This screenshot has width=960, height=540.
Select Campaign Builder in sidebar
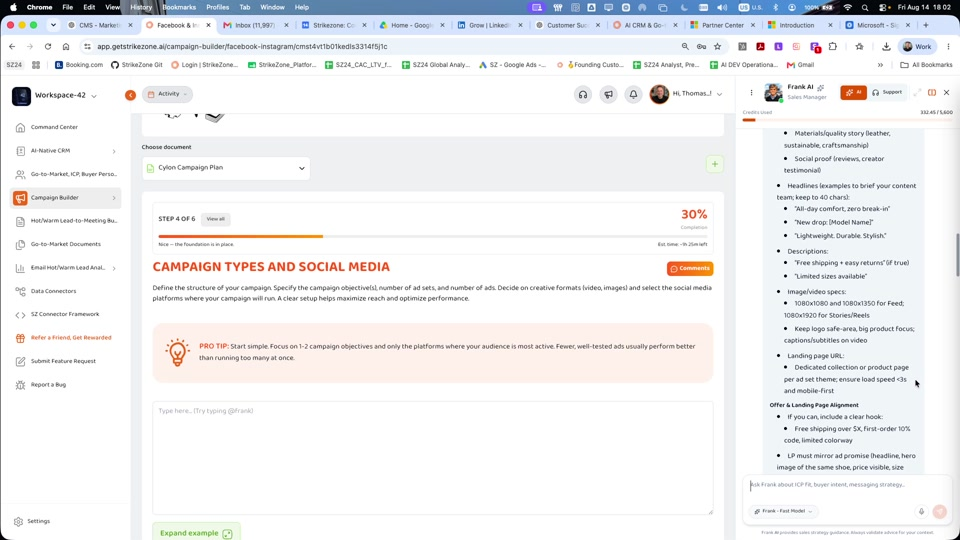point(66,198)
